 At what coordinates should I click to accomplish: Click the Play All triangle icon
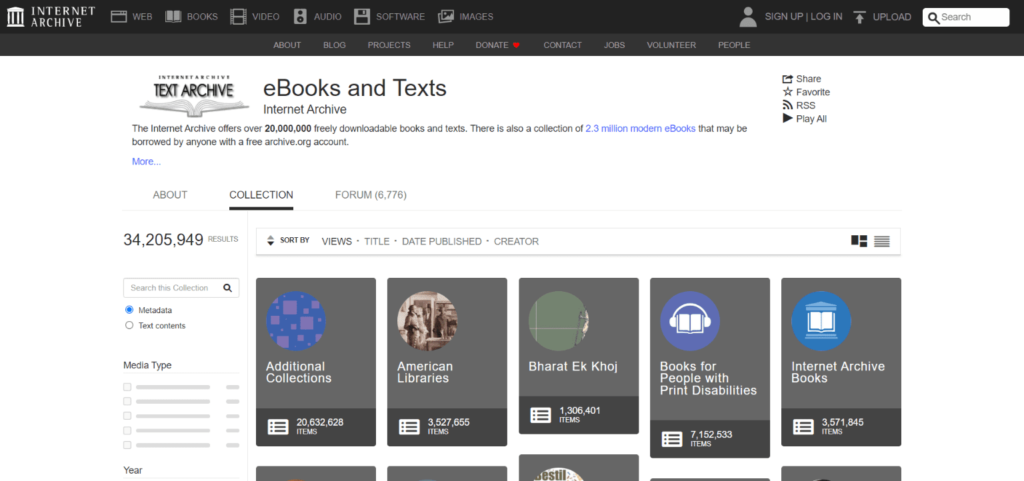pos(788,118)
